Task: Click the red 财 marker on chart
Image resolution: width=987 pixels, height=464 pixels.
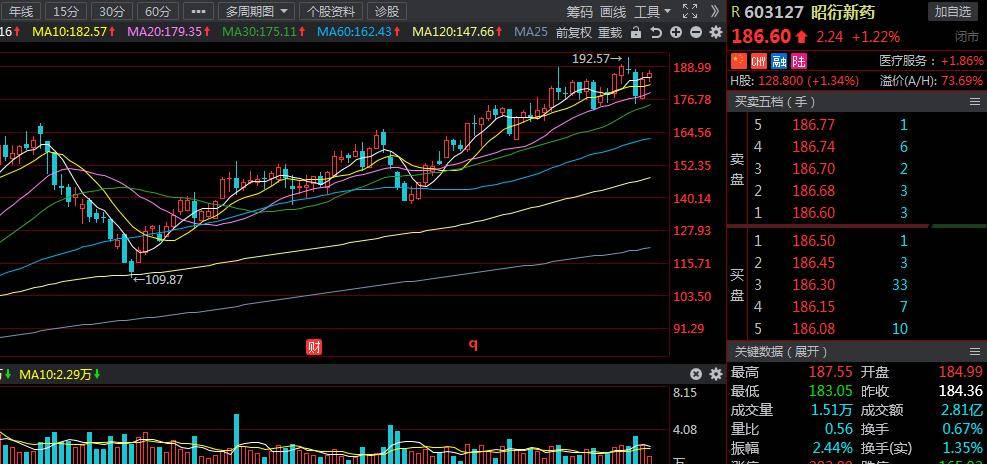Action: coord(314,347)
